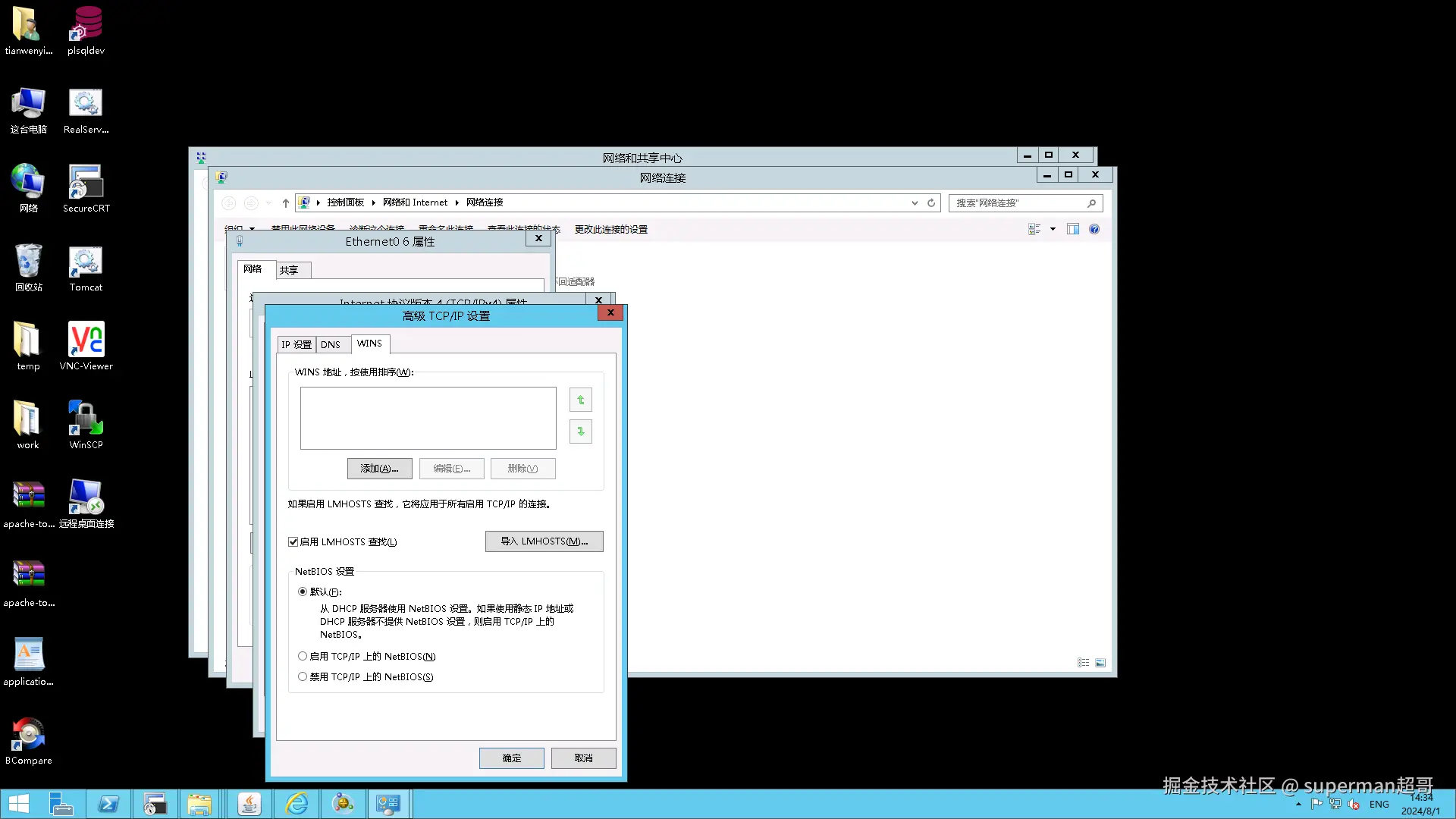The image size is (1456, 819).
Task: Show the preview pane icon
Action: (x=1073, y=229)
